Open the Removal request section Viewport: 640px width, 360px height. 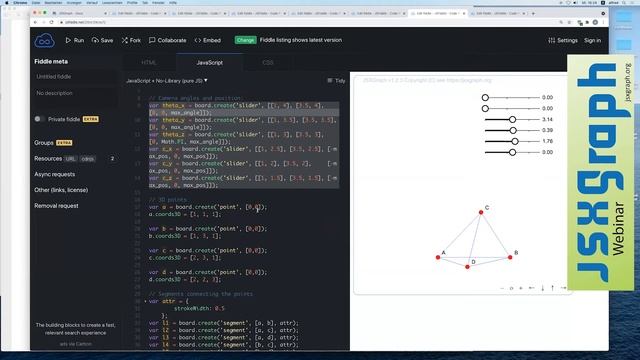[x=56, y=206]
